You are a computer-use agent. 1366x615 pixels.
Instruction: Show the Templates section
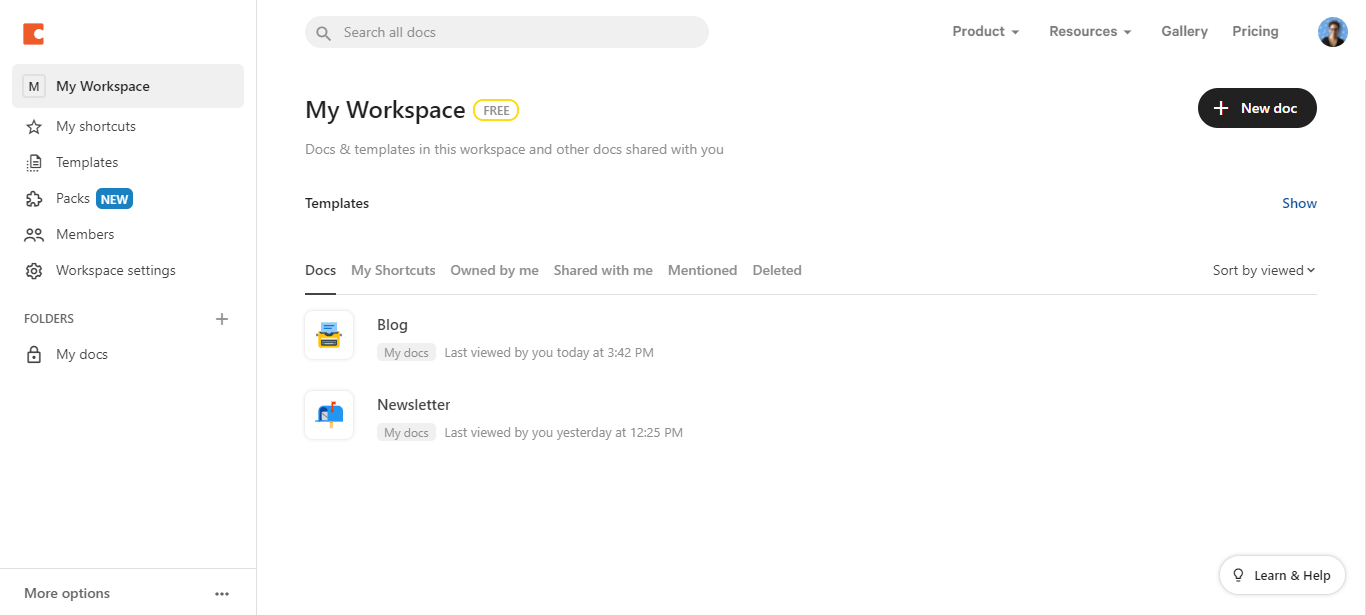click(x=1299, y=203)
